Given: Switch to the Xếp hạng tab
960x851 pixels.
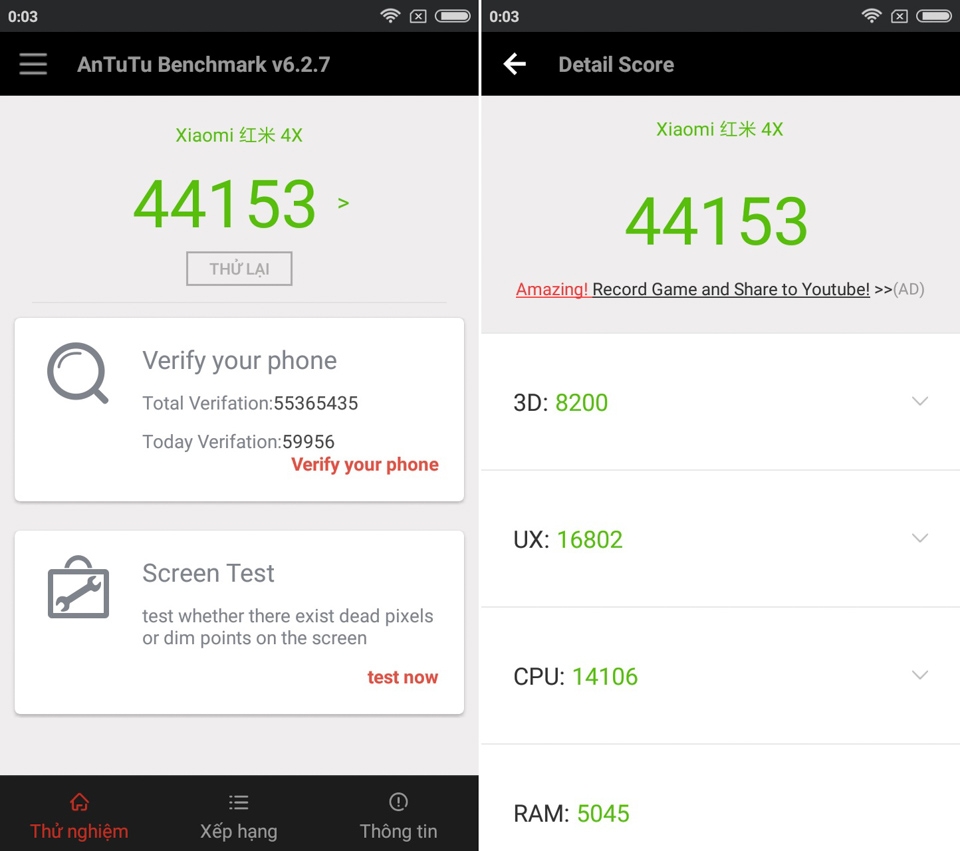Looking at the screenshot, I should click(x=238, y=814).
